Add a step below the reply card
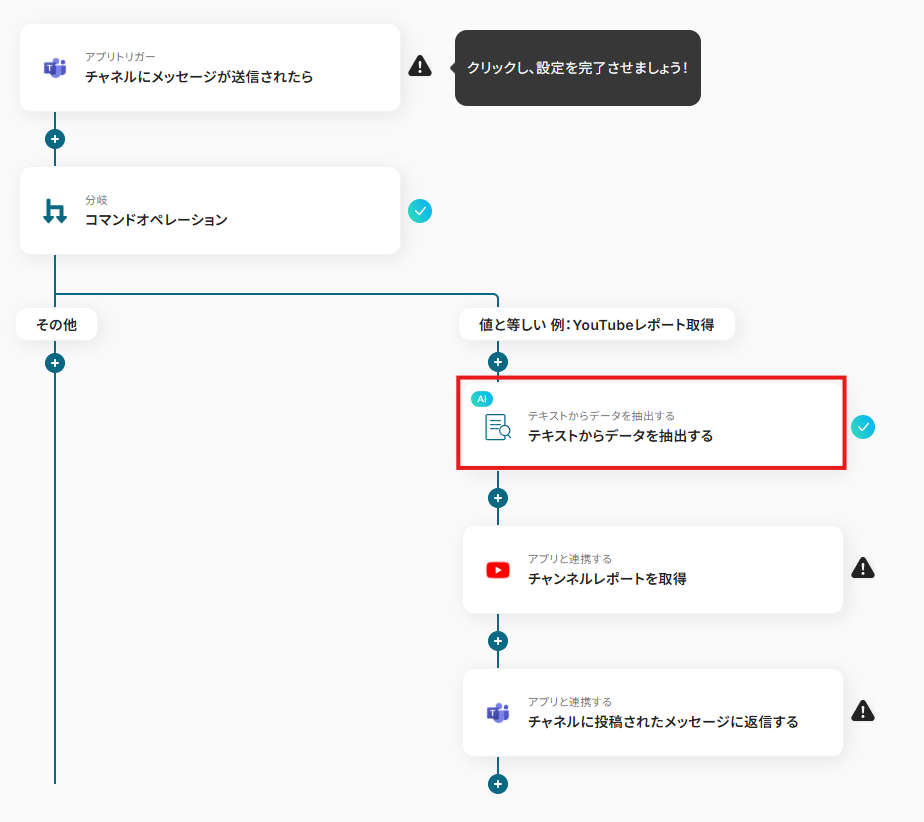 pos(498,784)
